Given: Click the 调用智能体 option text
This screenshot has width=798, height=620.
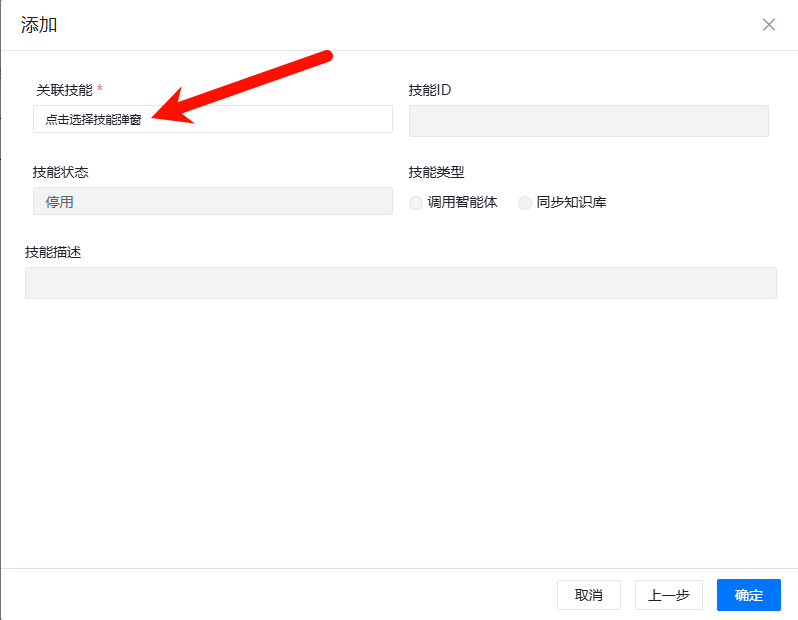Looking at the screenshot, I should tap(462, 202).
